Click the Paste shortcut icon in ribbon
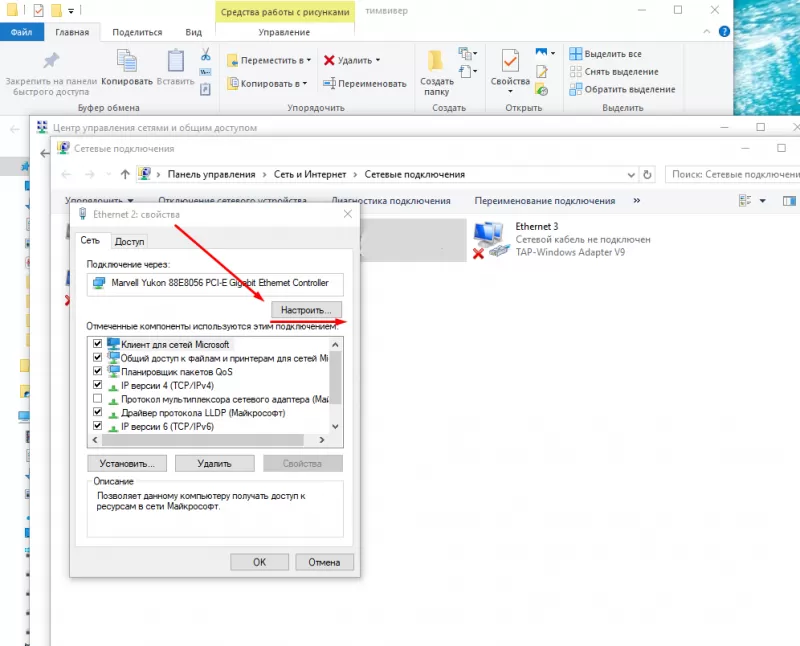 click(205, 89)
